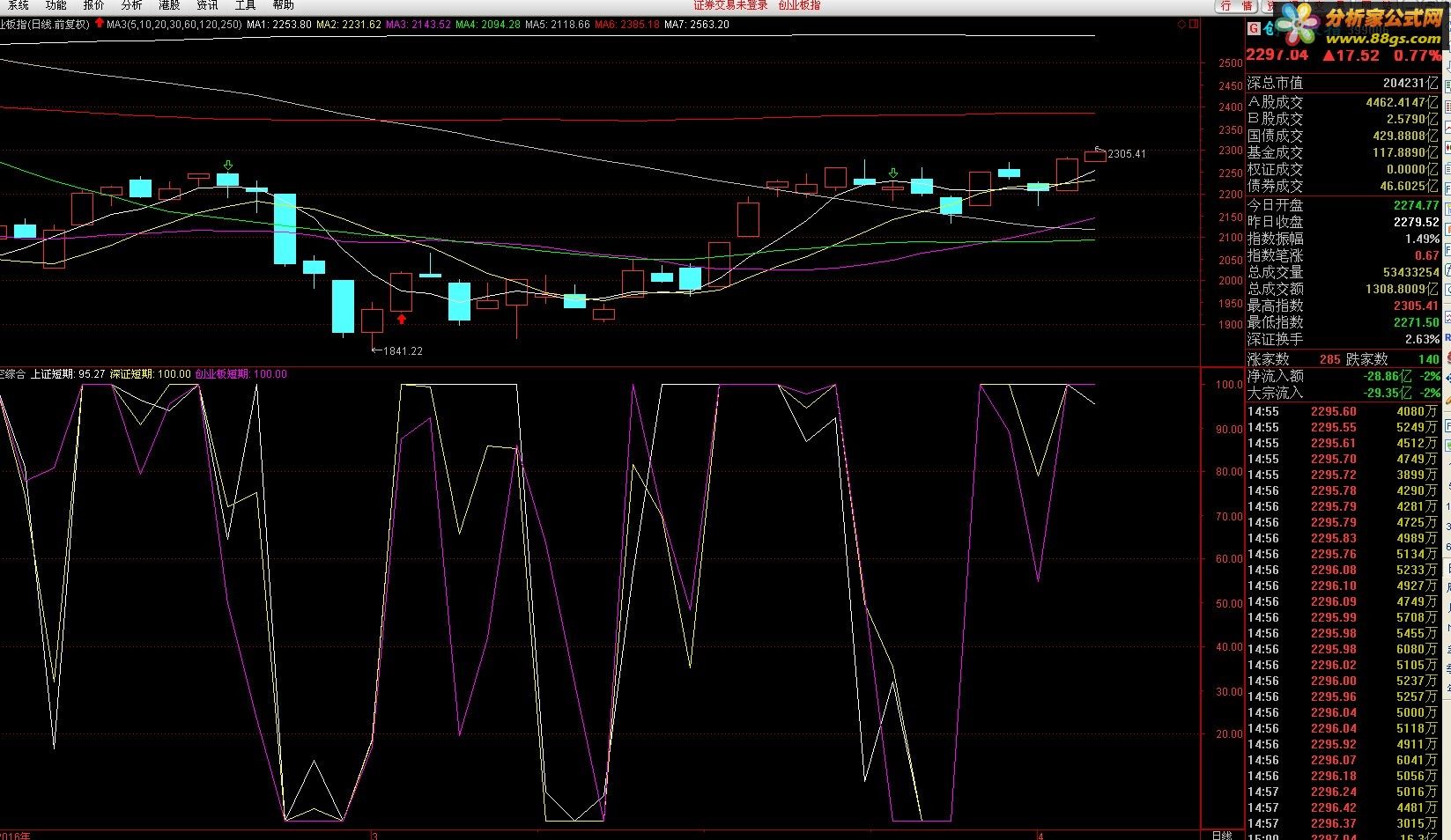Click the 总成交量 row
Screen dimensions: 1451x840
[x=1344, y=272]
